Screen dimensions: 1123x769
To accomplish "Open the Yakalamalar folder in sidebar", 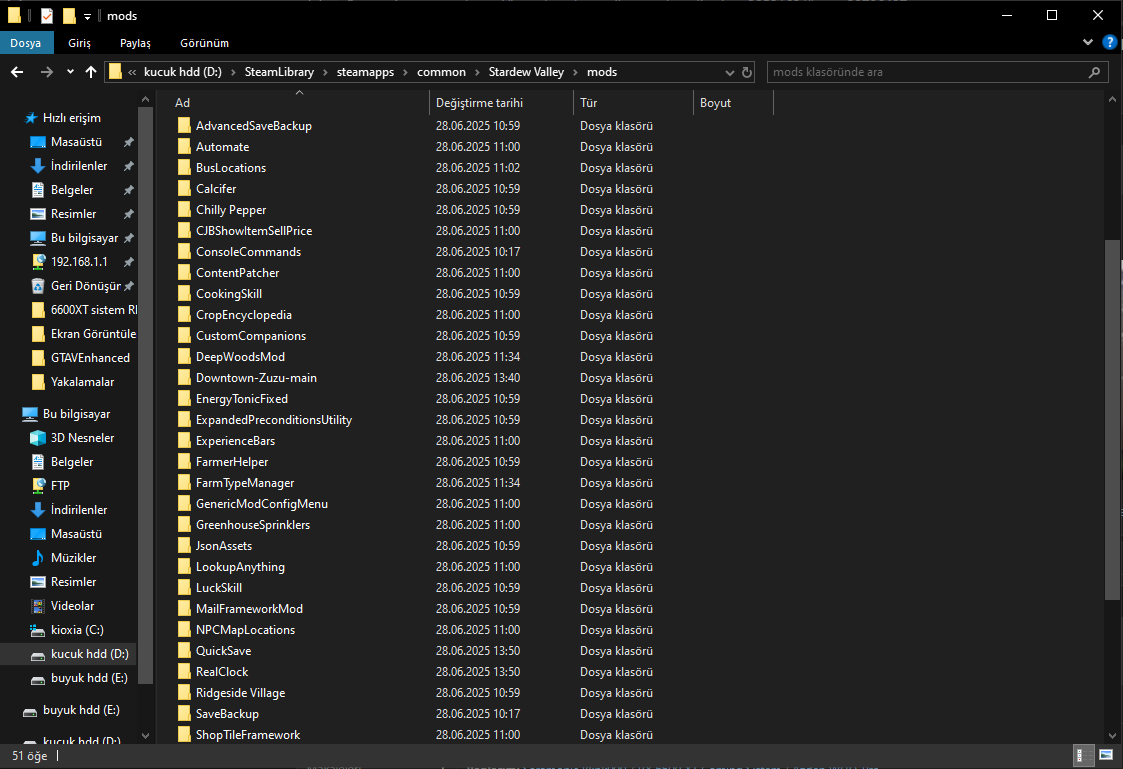I will [x=82, y=382].
